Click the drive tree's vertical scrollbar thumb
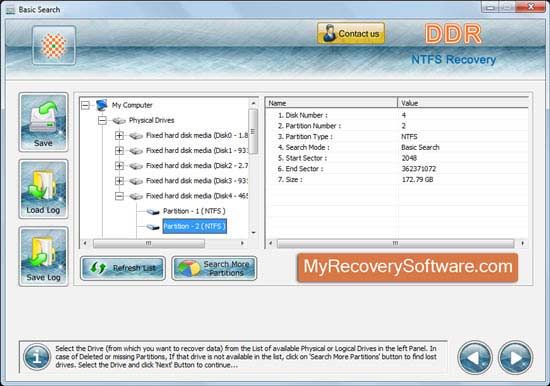This screenshot has width=550, height=386. 253,132
